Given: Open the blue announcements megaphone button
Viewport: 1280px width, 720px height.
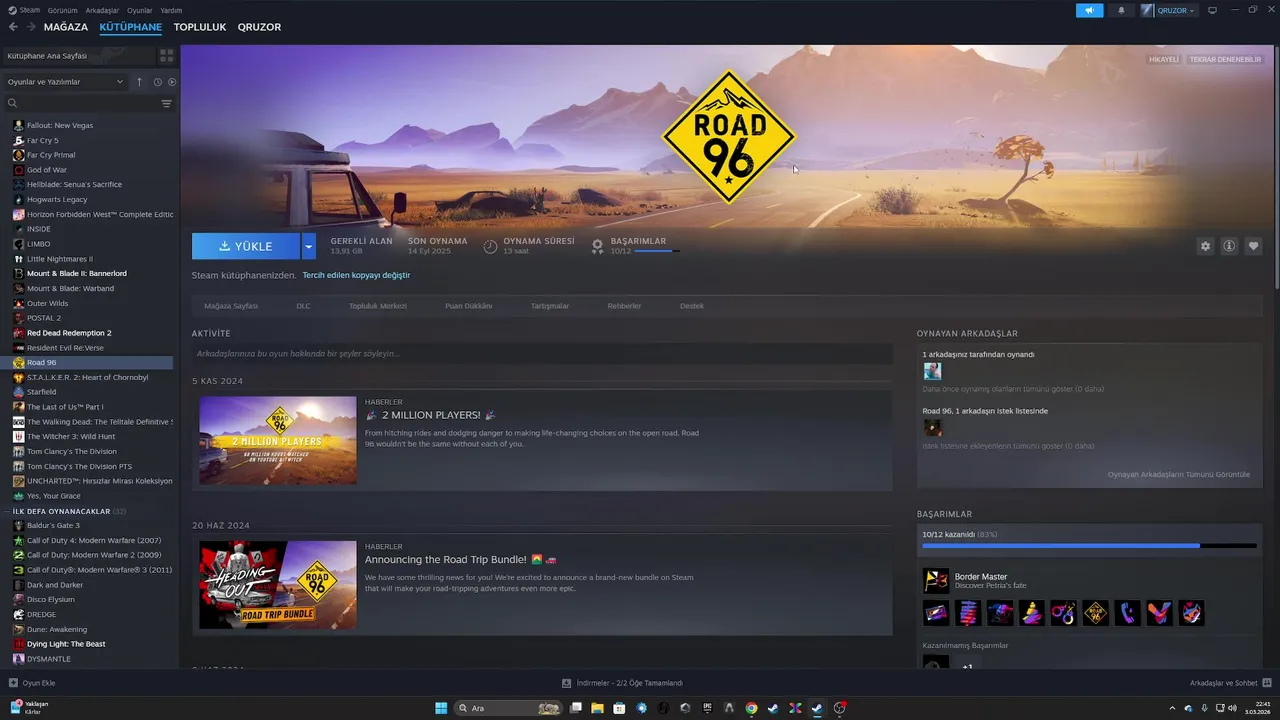Looking at the screenshot, I should (x=1089, y=10).
